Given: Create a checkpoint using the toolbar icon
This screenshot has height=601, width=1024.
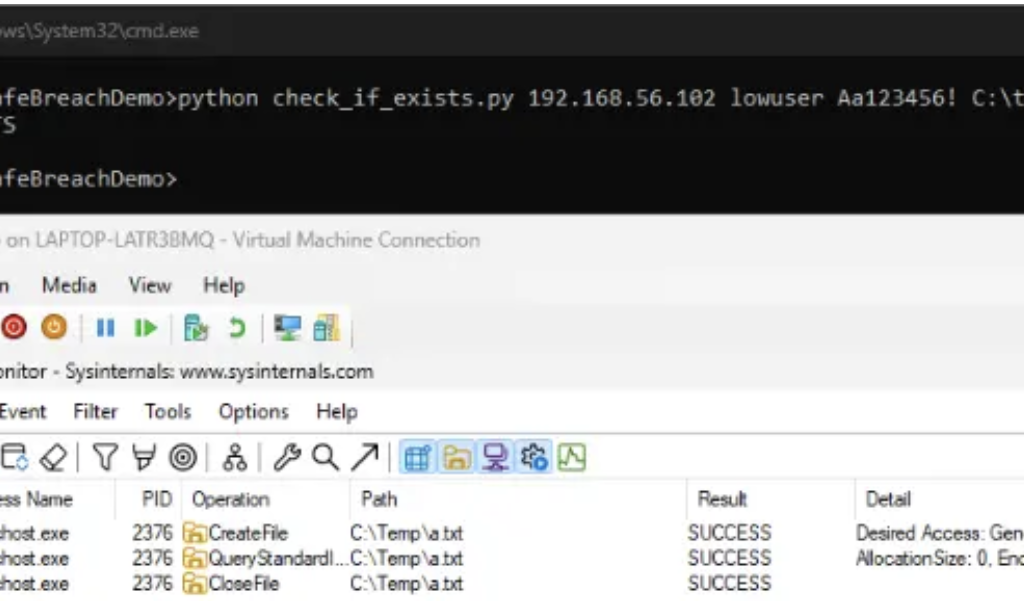Looking at the screenshot, I should 196,328.
